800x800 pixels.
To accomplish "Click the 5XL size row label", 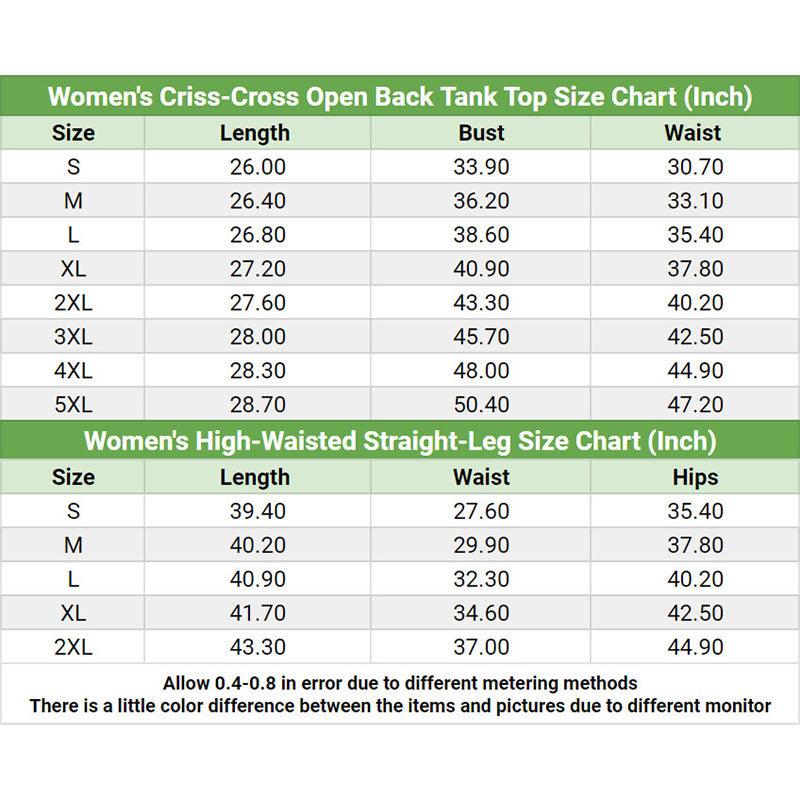I will coord(73,405).
